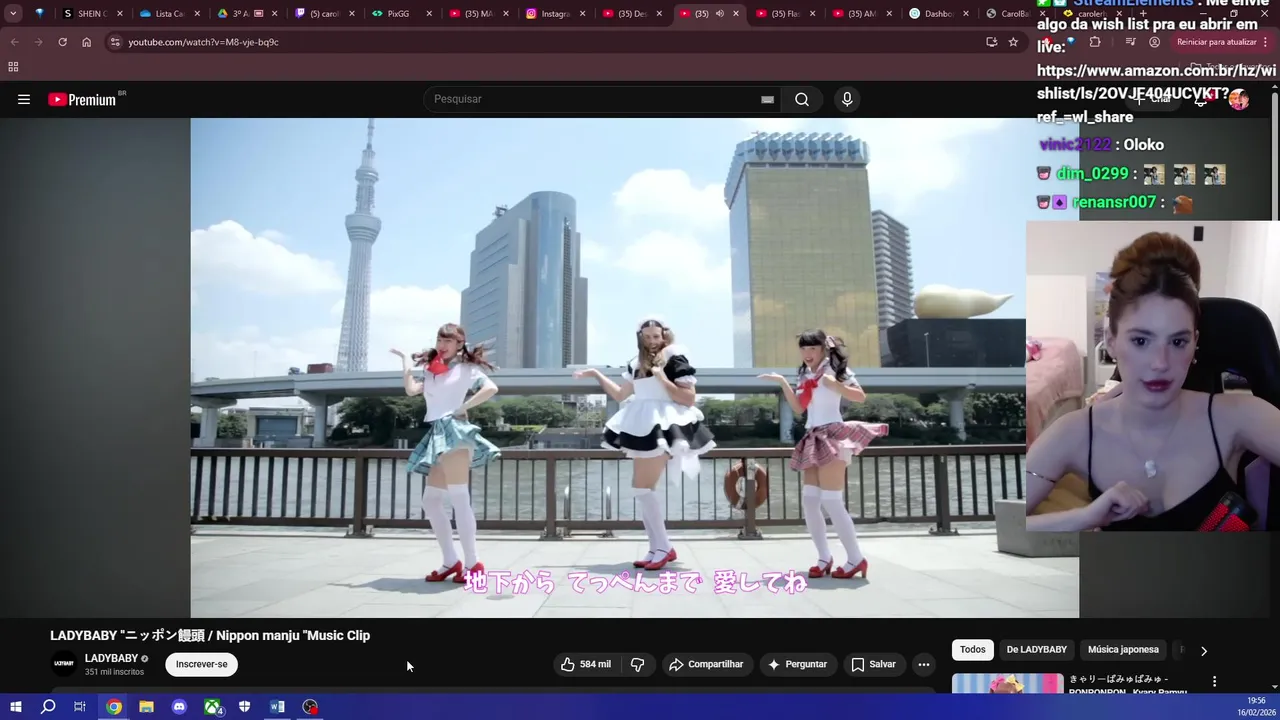Open Microsoft Word from the taskbar
This screenshot has height=720, width=1280.
(277, 707)
